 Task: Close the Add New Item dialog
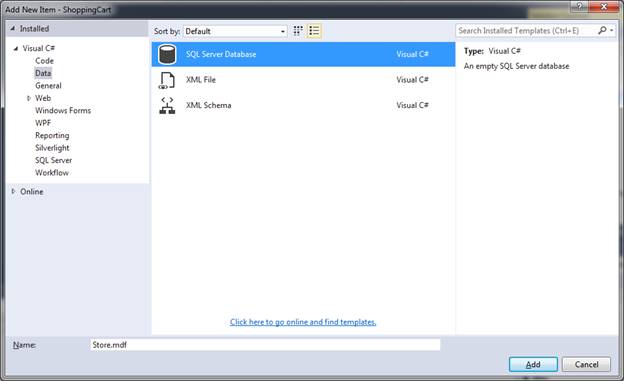pos(603,6)
